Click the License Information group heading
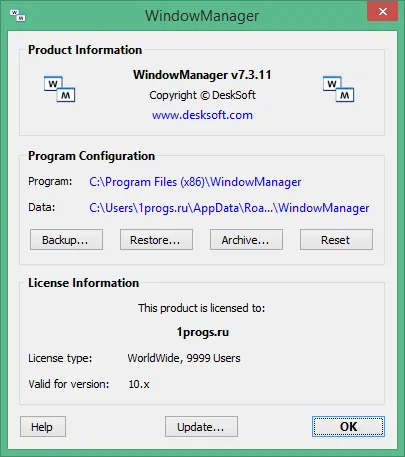Viewport: 405px width, 457px height. pyautogui.click(x=84, y=283)
